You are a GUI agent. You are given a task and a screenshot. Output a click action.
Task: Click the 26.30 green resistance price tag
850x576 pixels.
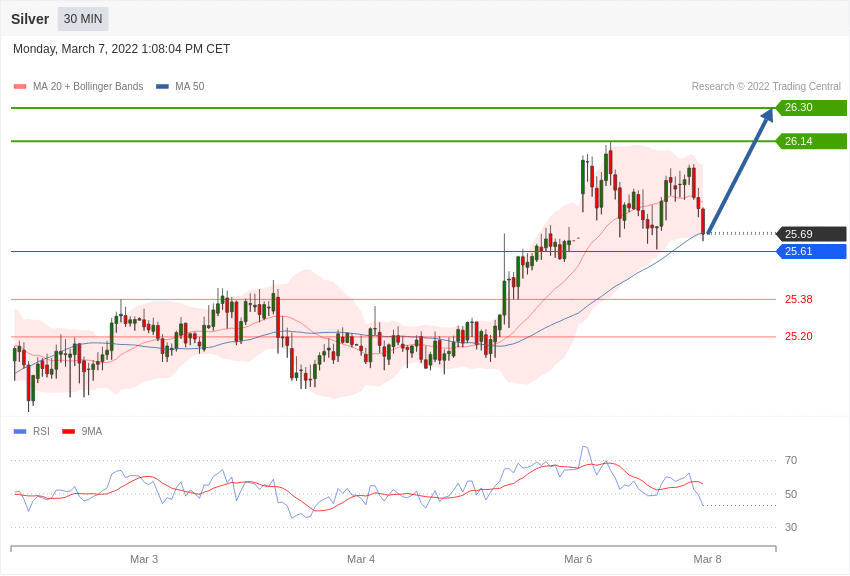(x=812, y=107)
